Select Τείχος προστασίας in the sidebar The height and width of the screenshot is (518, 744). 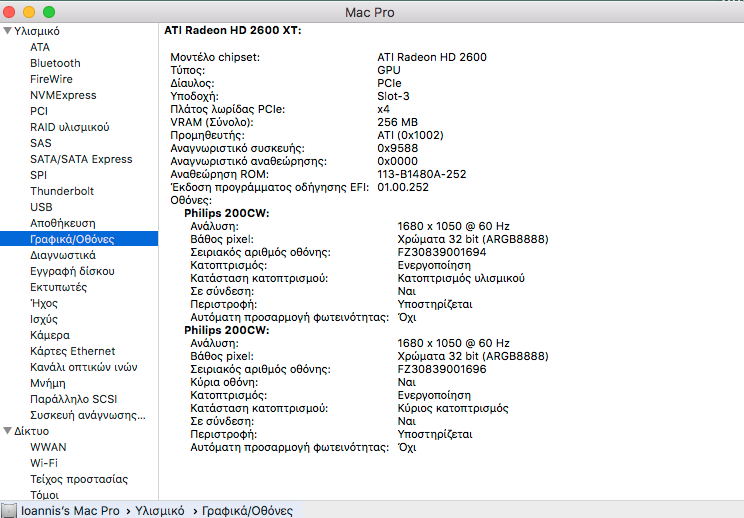79,479
